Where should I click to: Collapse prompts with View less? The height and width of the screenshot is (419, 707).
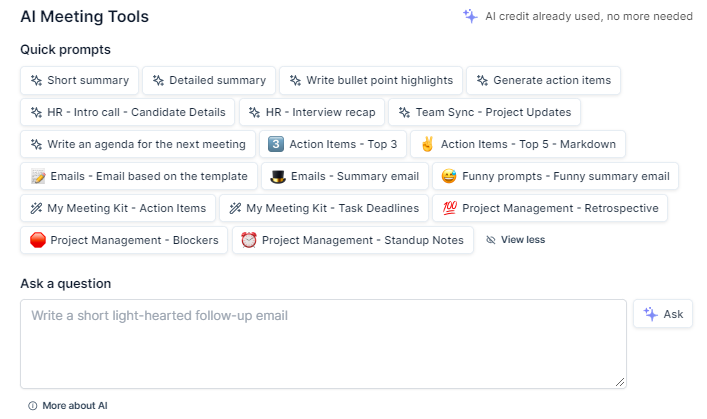coord(516,240)
